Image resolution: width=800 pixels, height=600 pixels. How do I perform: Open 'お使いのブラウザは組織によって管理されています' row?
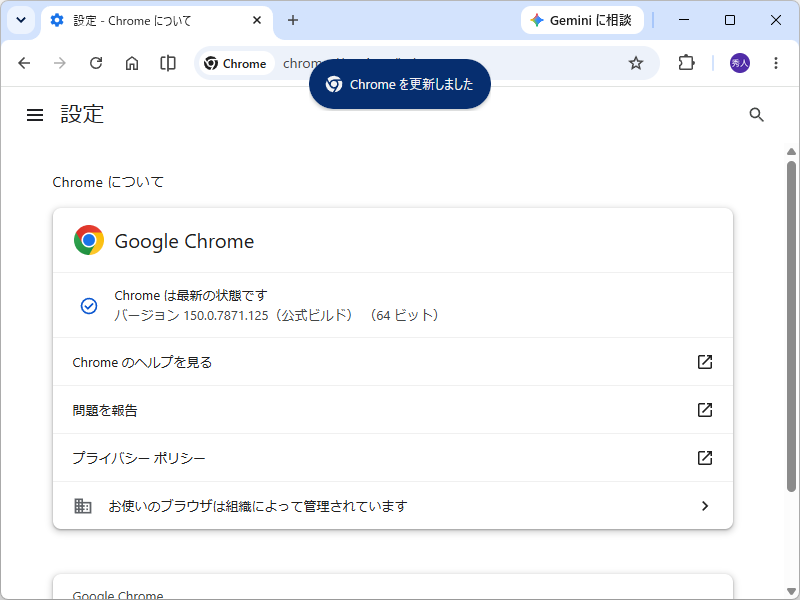393,506
